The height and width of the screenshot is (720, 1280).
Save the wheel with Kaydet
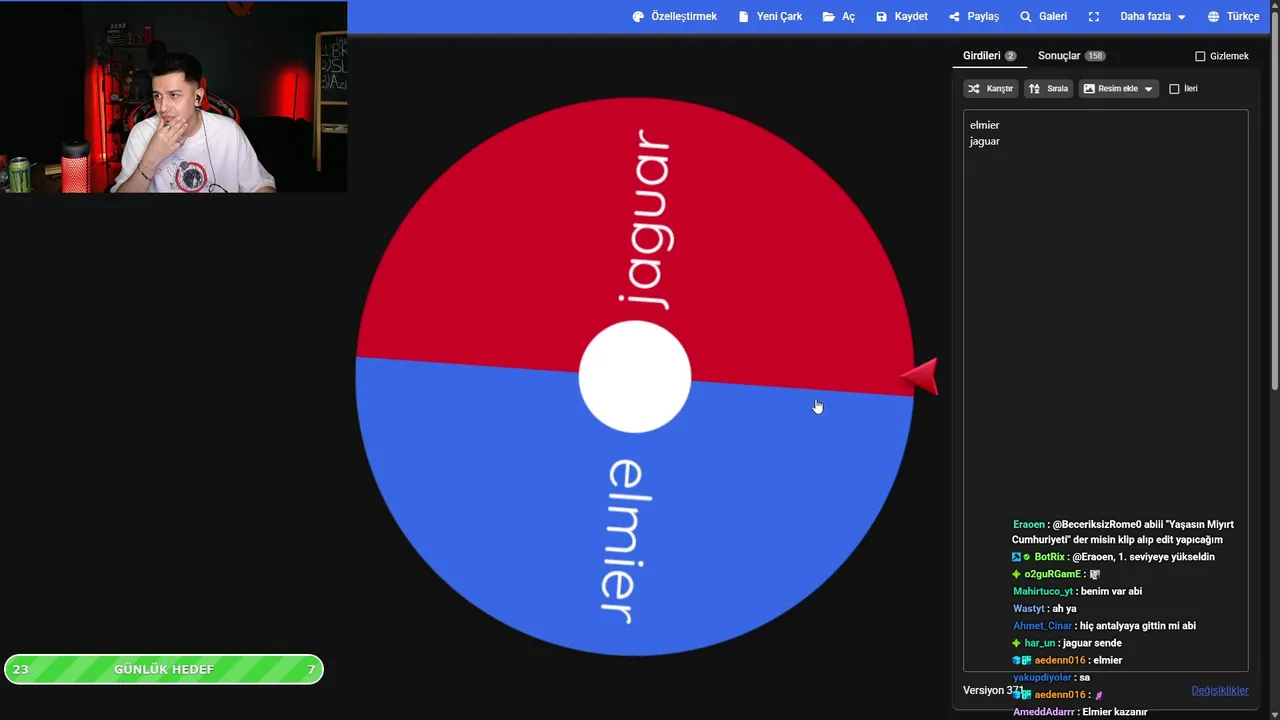point(902,17)
